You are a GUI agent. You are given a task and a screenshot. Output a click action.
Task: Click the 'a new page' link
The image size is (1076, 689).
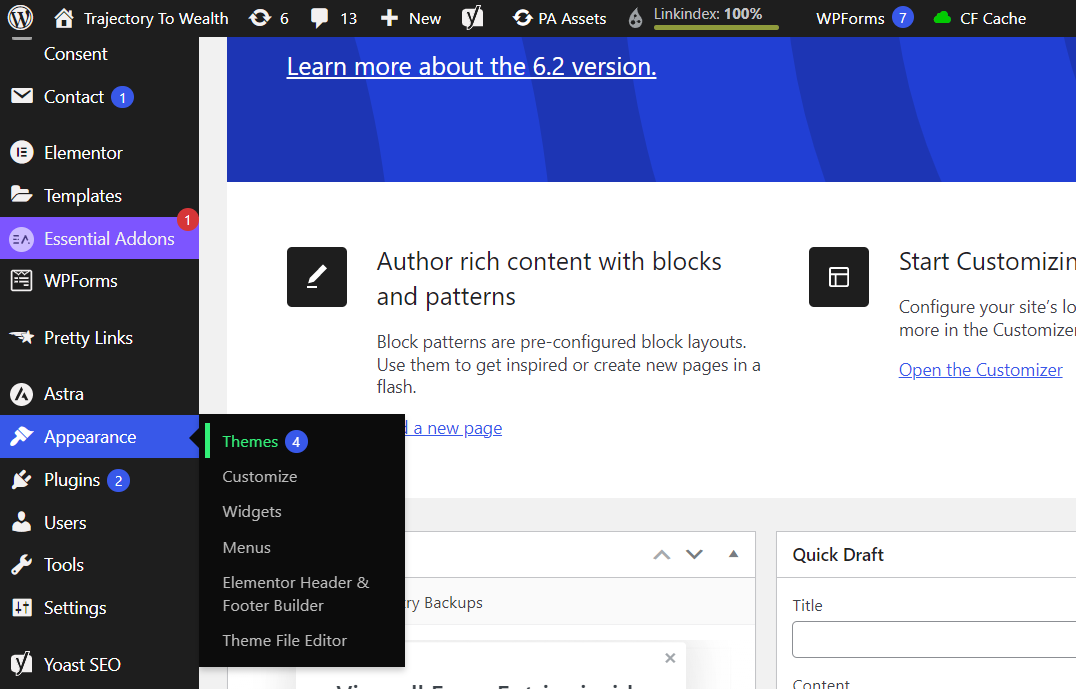tap(457, 428)
